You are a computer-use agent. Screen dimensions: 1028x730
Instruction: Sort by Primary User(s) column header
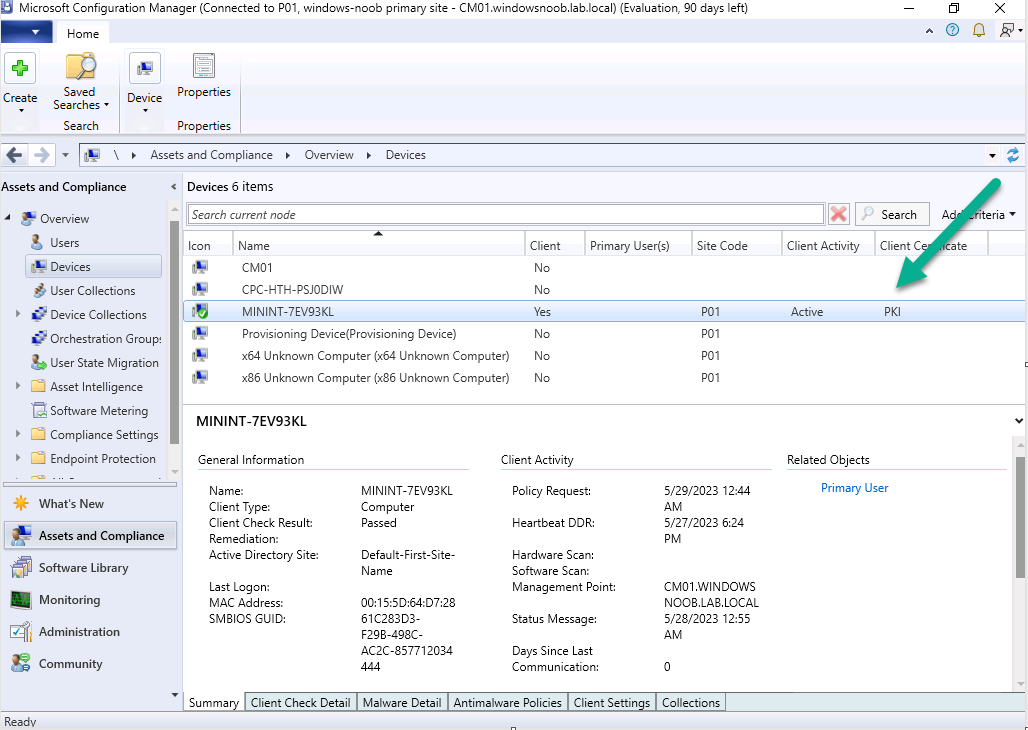pos(638,245)
